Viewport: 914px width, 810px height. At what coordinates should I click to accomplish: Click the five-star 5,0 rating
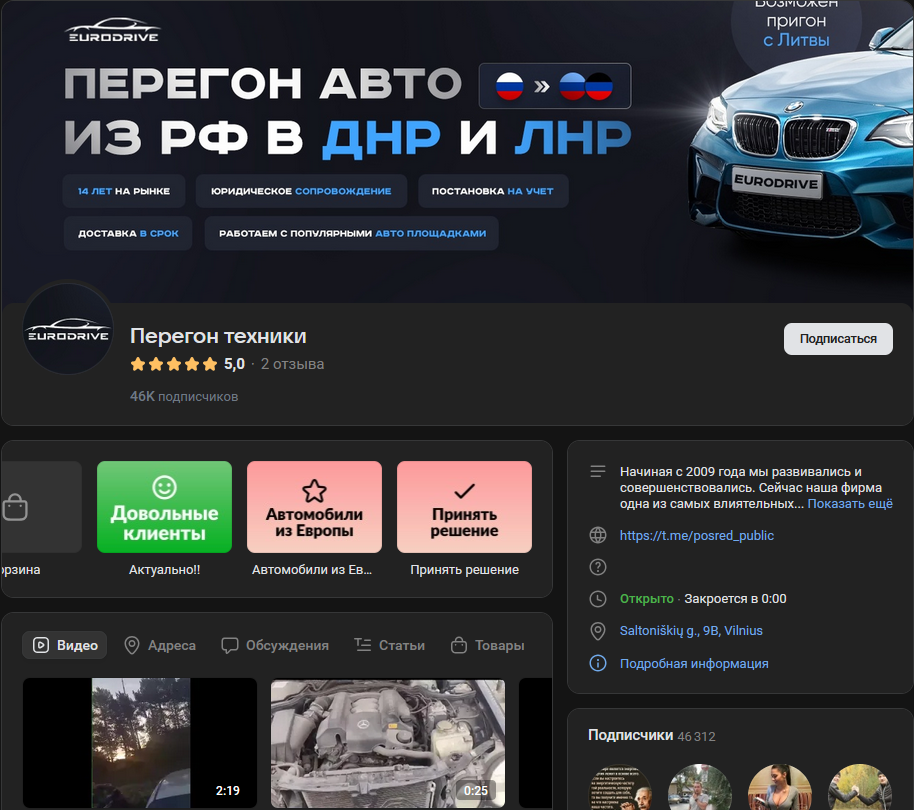[x=187, y=364]
